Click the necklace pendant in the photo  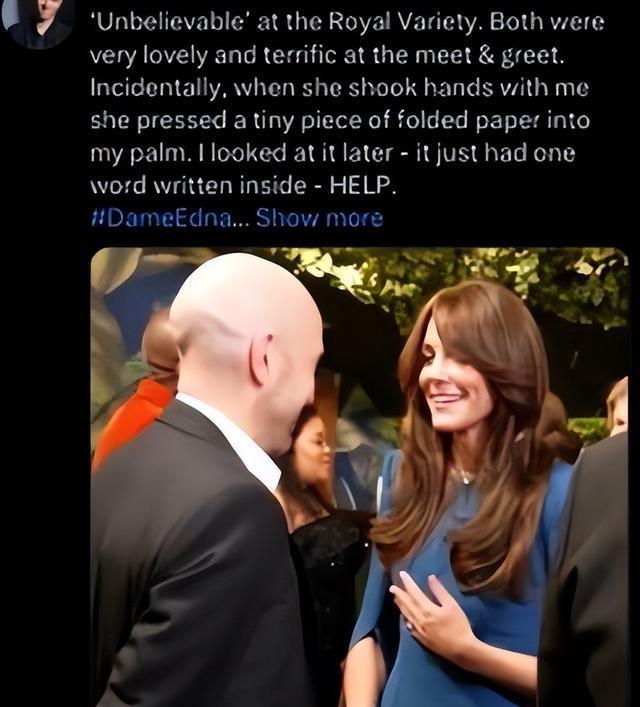(x=464, y=477)
